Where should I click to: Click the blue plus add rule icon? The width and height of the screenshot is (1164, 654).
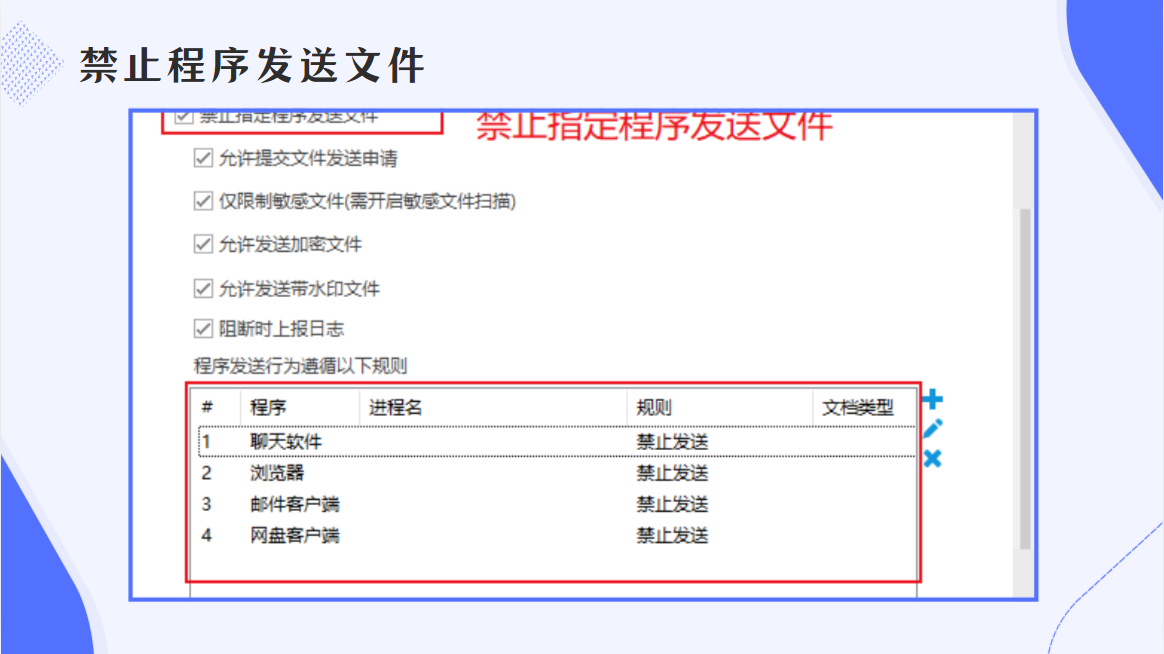click(x=932, y=399)
